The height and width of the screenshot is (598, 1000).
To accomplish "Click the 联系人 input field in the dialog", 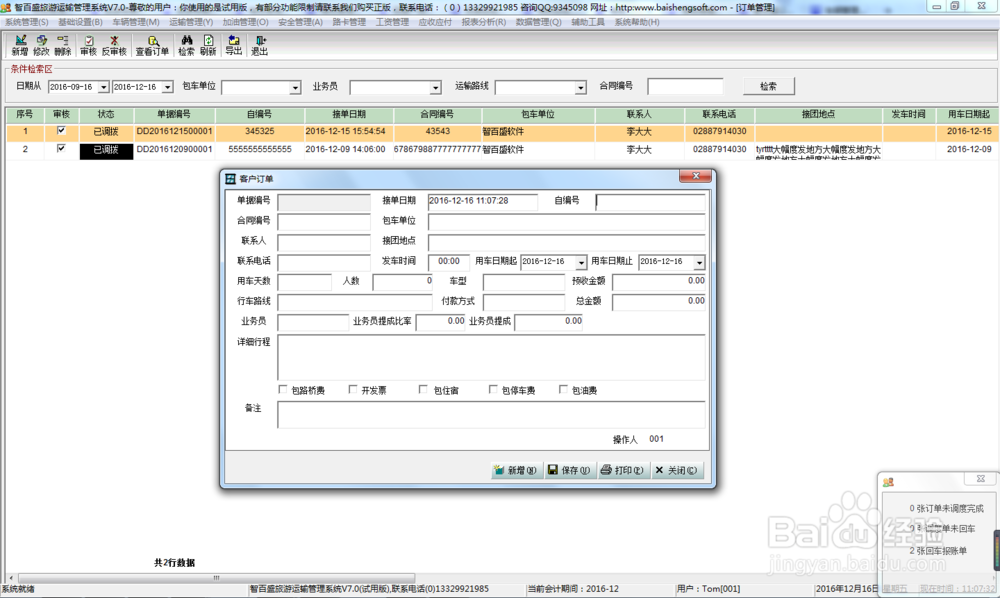I will (x=324, y=242).
